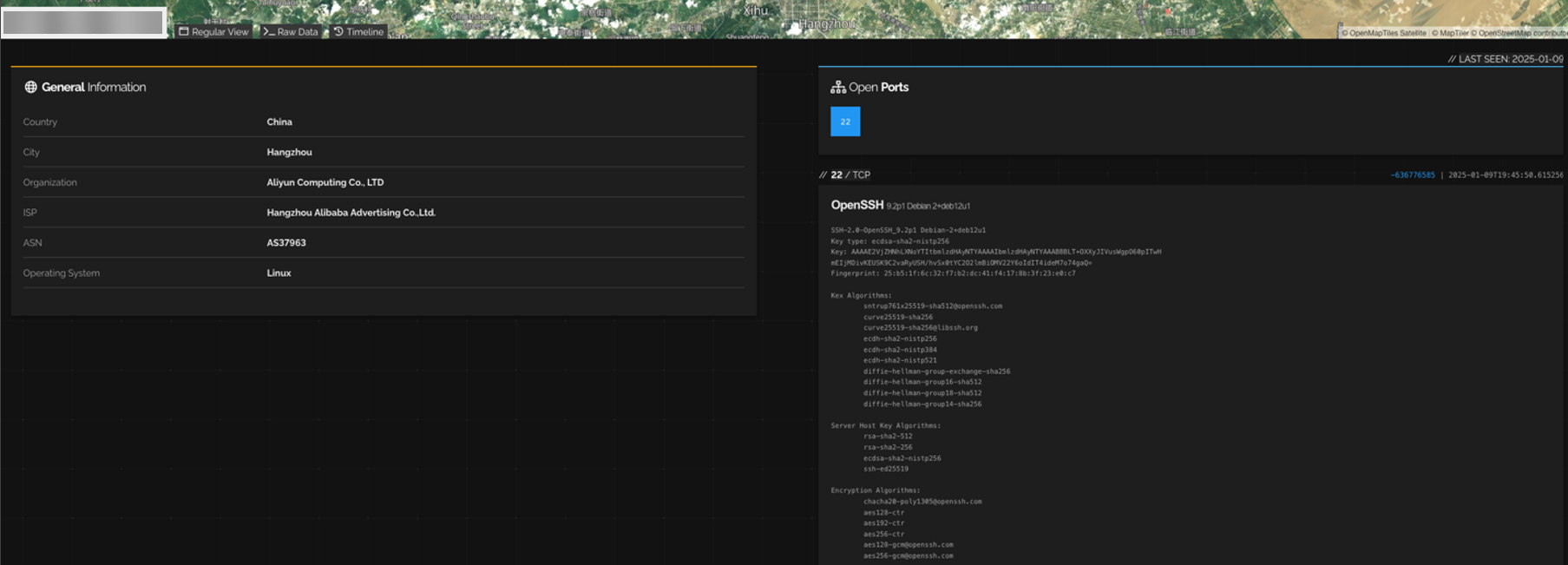Click the Aliyun Computing Co., LTD organization value

[325, 182]
